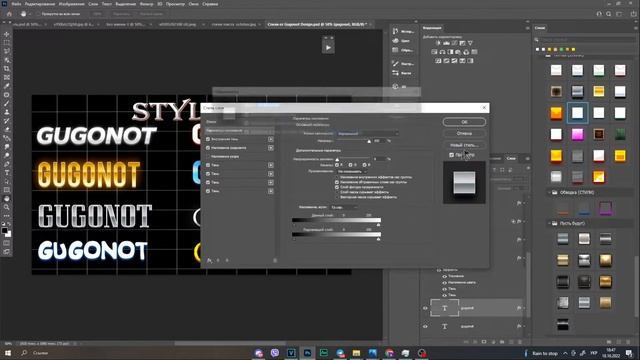Hide the bottom text layer via eye icon
The height and width of the screenshot is (360, 640).
pos(425,327)
